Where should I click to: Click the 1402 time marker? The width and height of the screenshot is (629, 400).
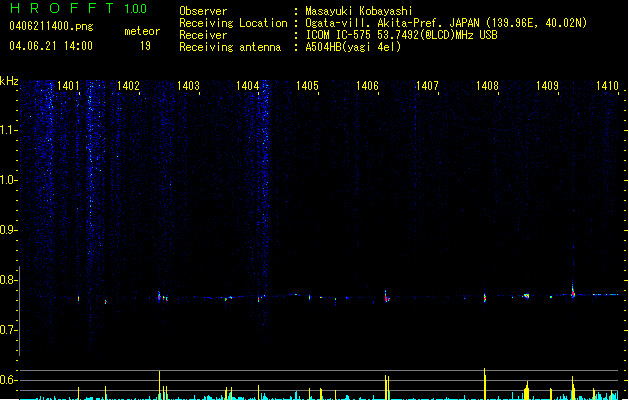(x=128, y=86)
